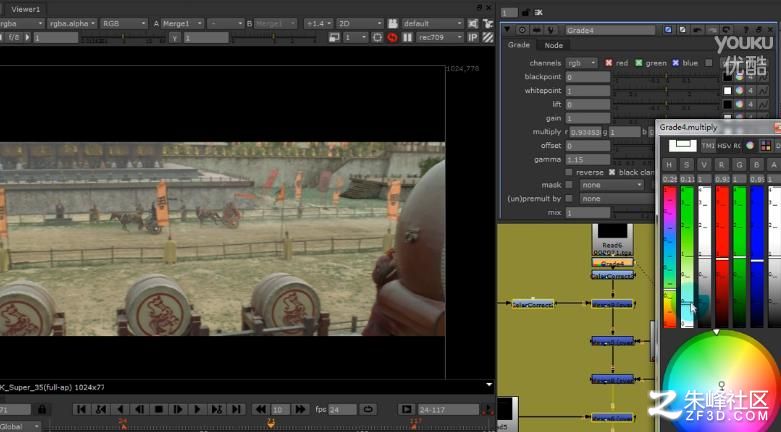The height and width of the screenshot is (432, 781).
Task: Click the gamma value field
Action: (x=588, y=159)
